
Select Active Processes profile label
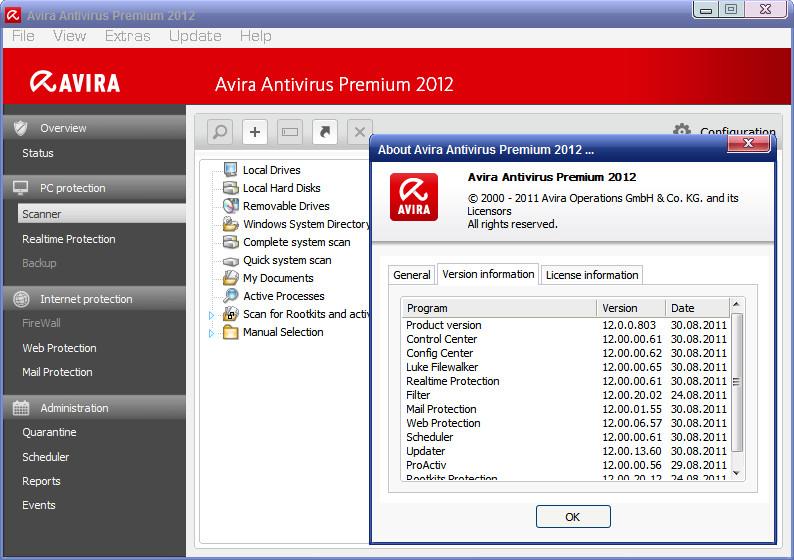[284, 296]
